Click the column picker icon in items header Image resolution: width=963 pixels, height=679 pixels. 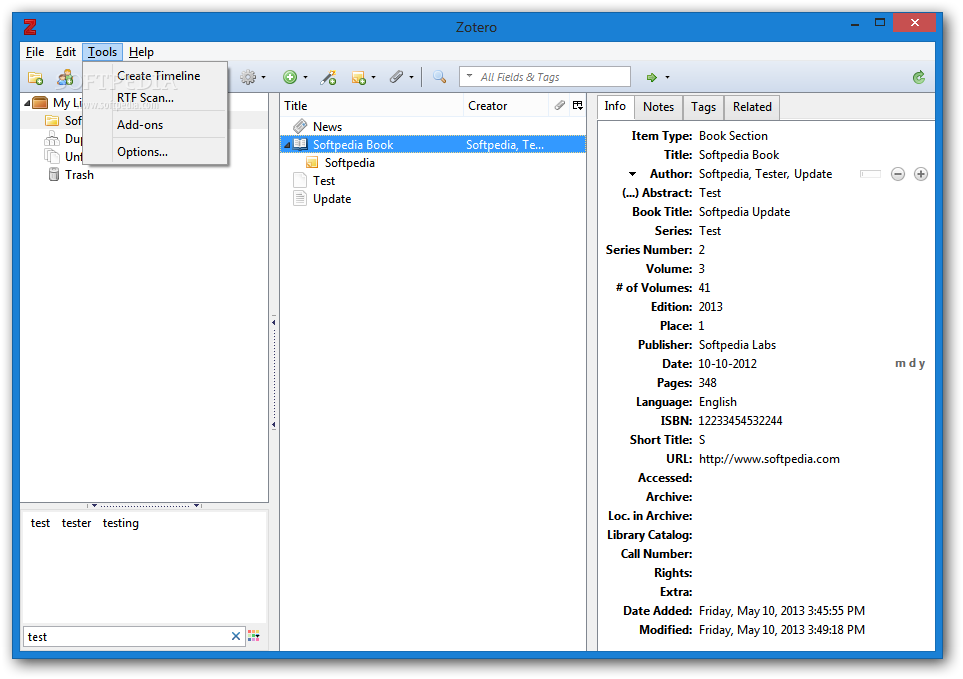click(x=578, y=106)
